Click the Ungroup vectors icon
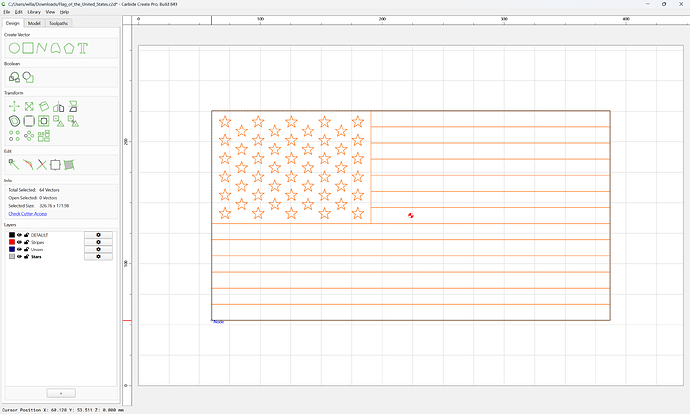The image size is (690, 414). [73, 121]
